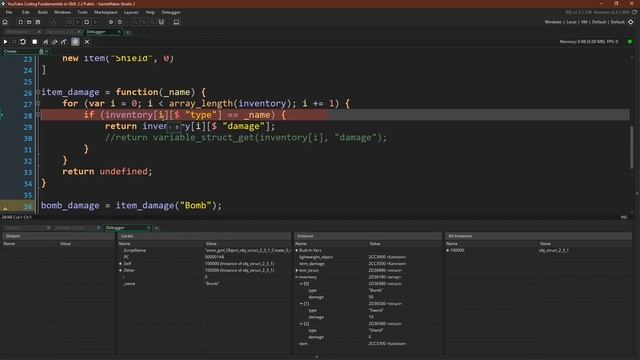Expand the test_struct variable
Image resolution: width=640 pixels, height=360 pixels.
(297, 270)
